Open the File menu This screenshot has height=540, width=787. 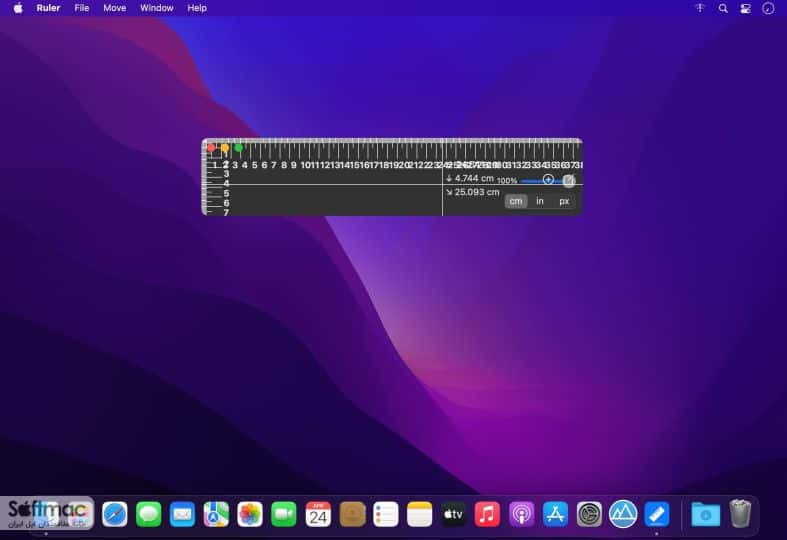(x=81, y=8)
